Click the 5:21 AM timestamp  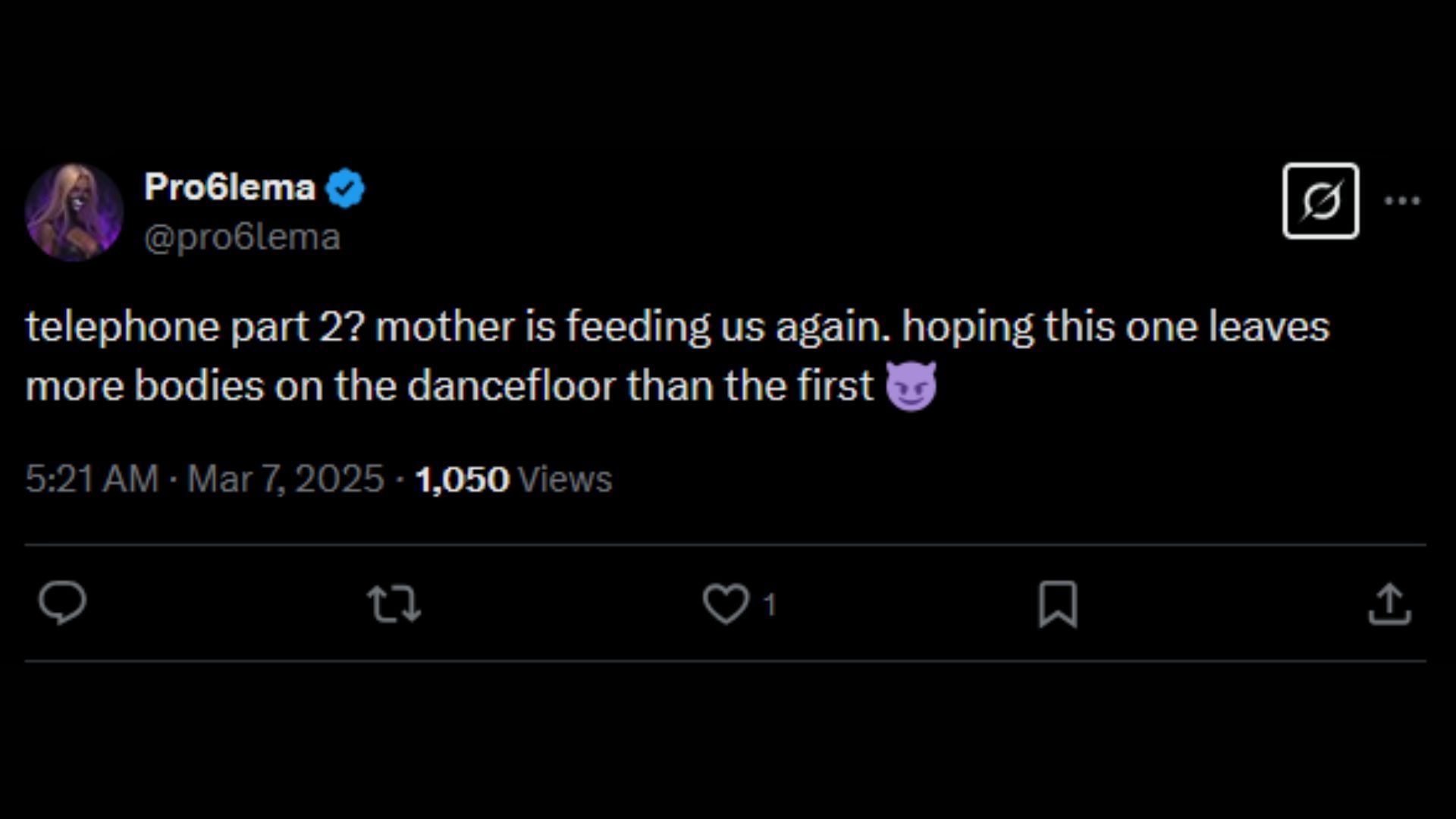coord(91,479)
